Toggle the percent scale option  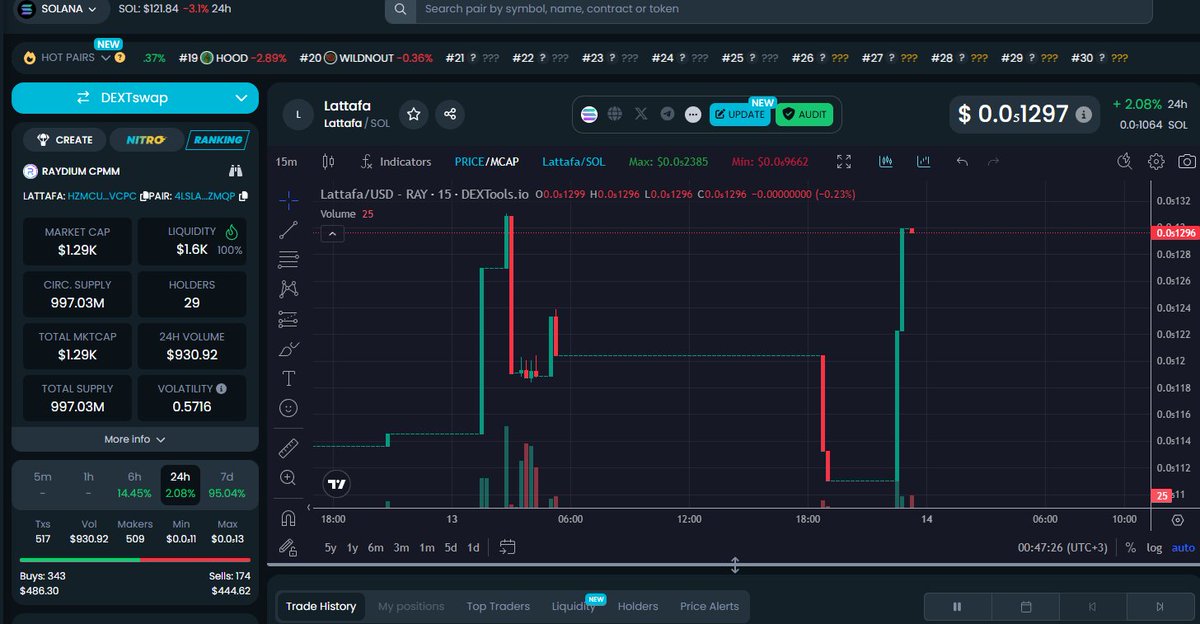pos(1130,547)
